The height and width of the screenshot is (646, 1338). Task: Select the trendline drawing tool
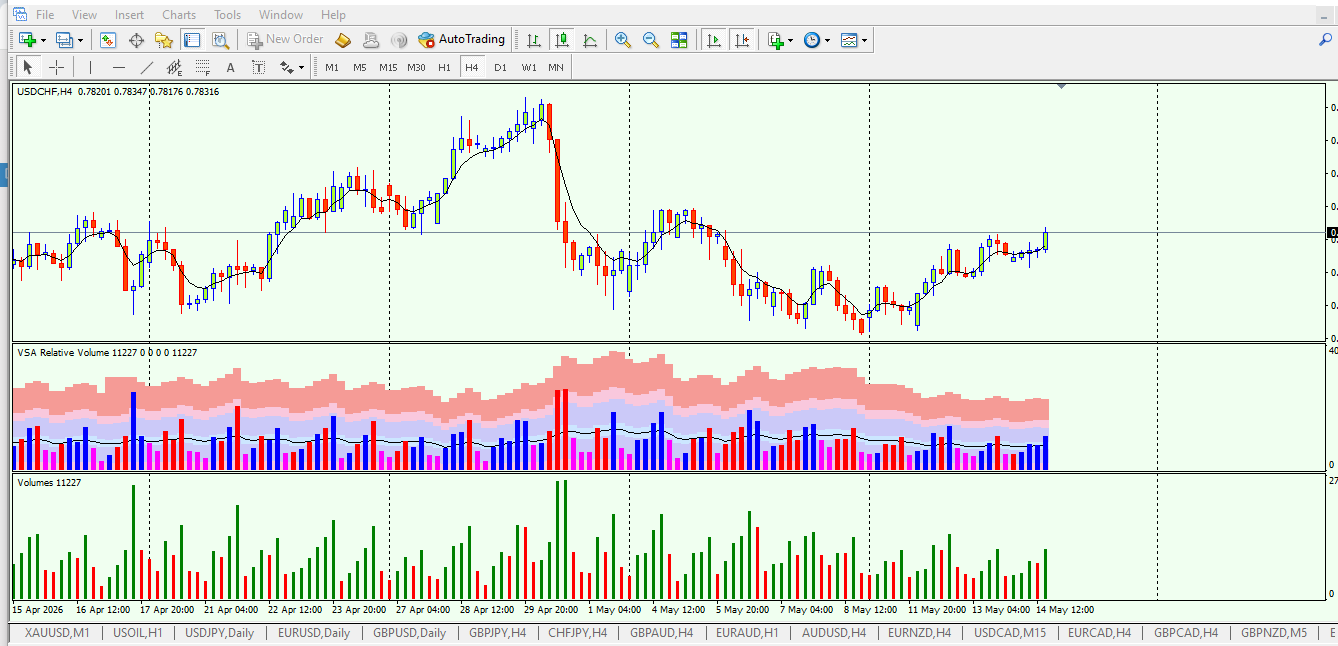(147, 67)
